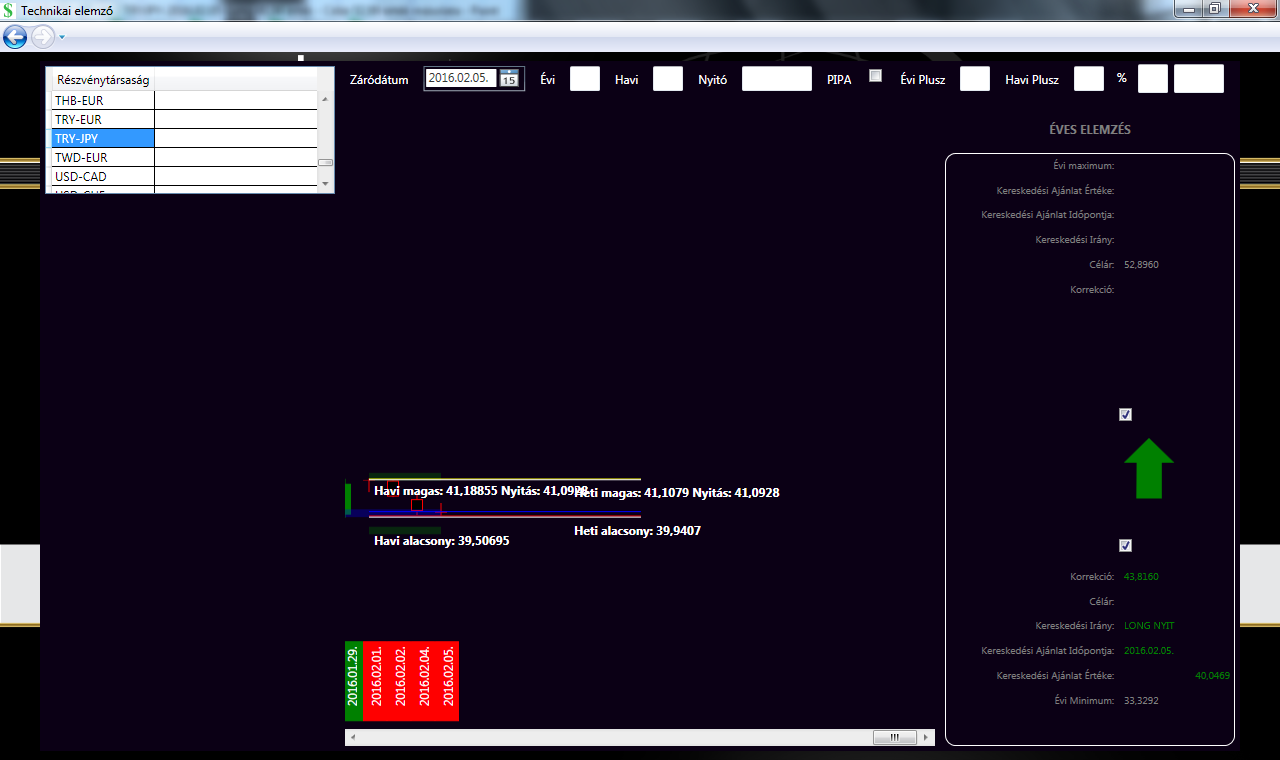Screen dimensions: 1280x760
Task: Select USD-CAD from the currency pair list
Action: (x=103, y=177)
